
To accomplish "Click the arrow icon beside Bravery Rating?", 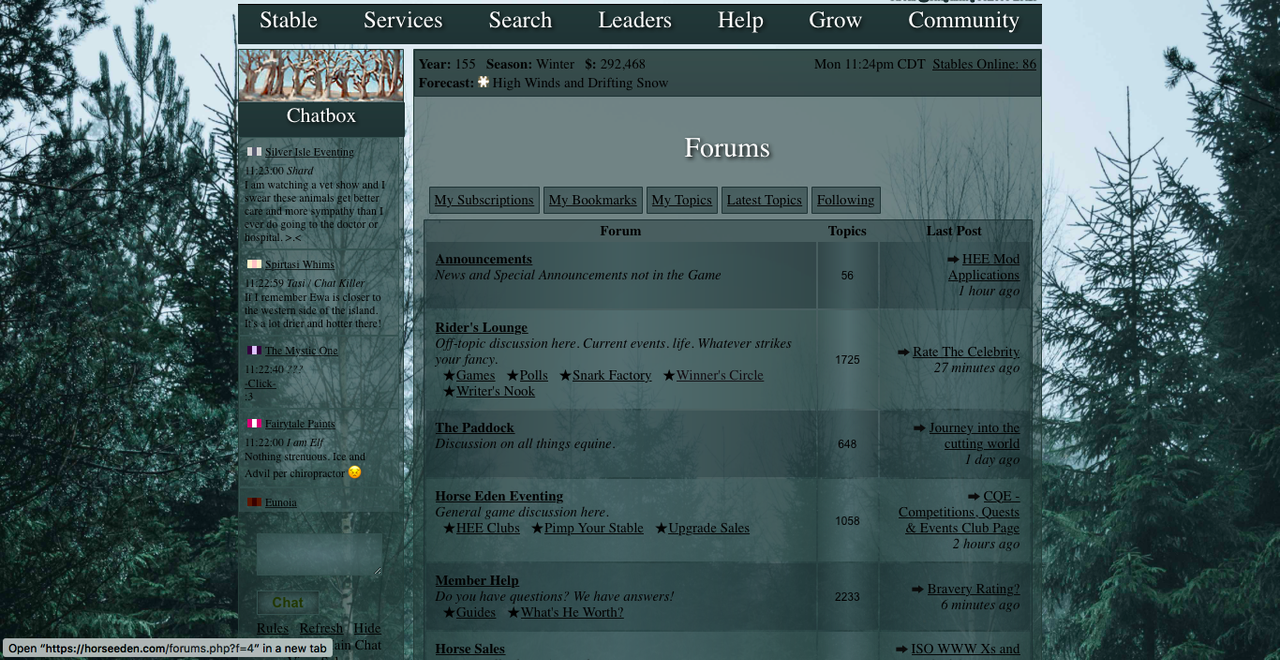I will (x=918, y=589).
